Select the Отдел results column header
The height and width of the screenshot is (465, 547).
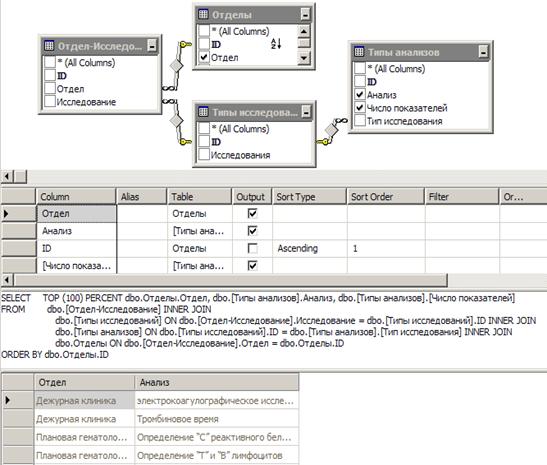pyautogui.click(x=84, y=382)
